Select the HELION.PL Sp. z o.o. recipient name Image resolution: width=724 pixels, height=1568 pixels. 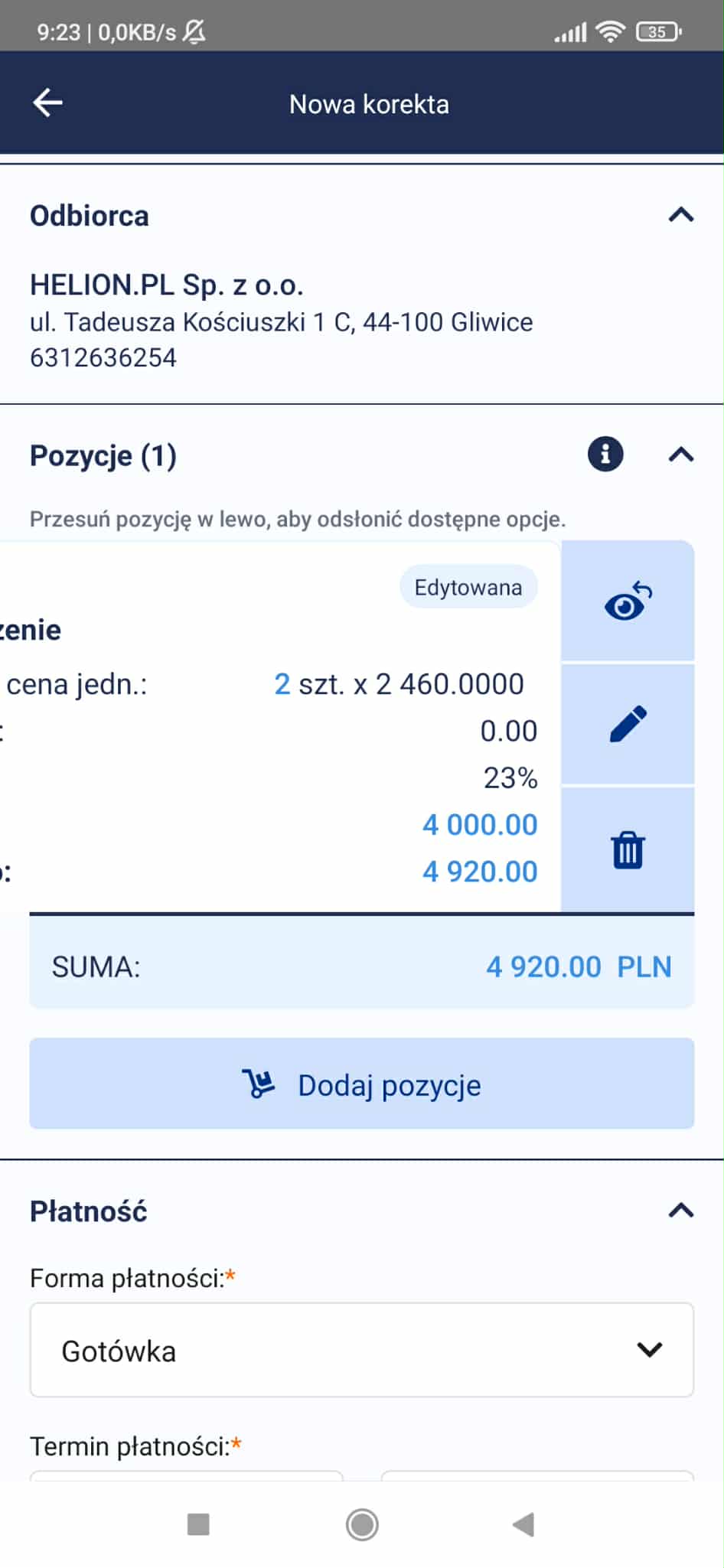[167, 285]
